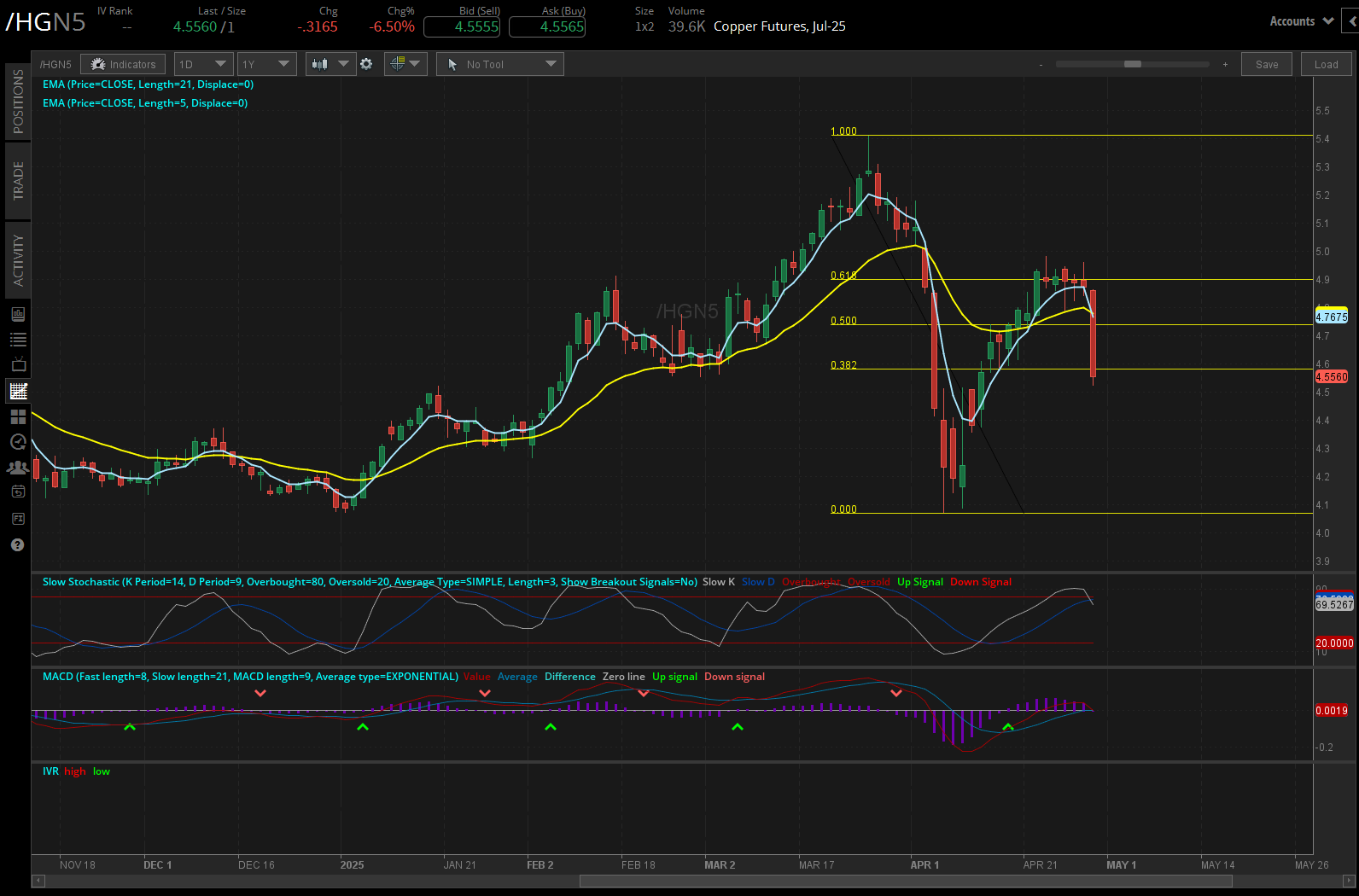The image size is (1359, 896).
Task: Expand the 1D timeframe dropdown
Action: click(x=203, y=64)
